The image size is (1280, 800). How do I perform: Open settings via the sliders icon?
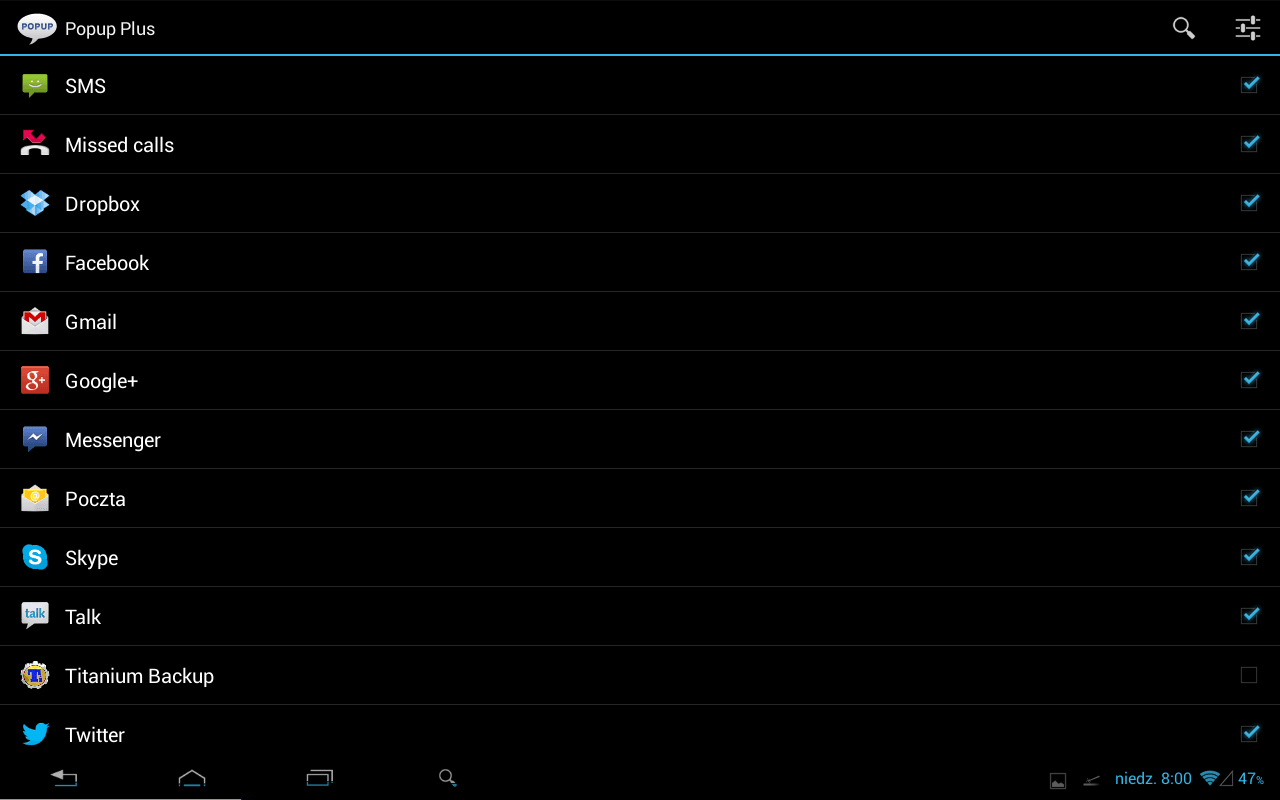click(x=1248, y=28)
